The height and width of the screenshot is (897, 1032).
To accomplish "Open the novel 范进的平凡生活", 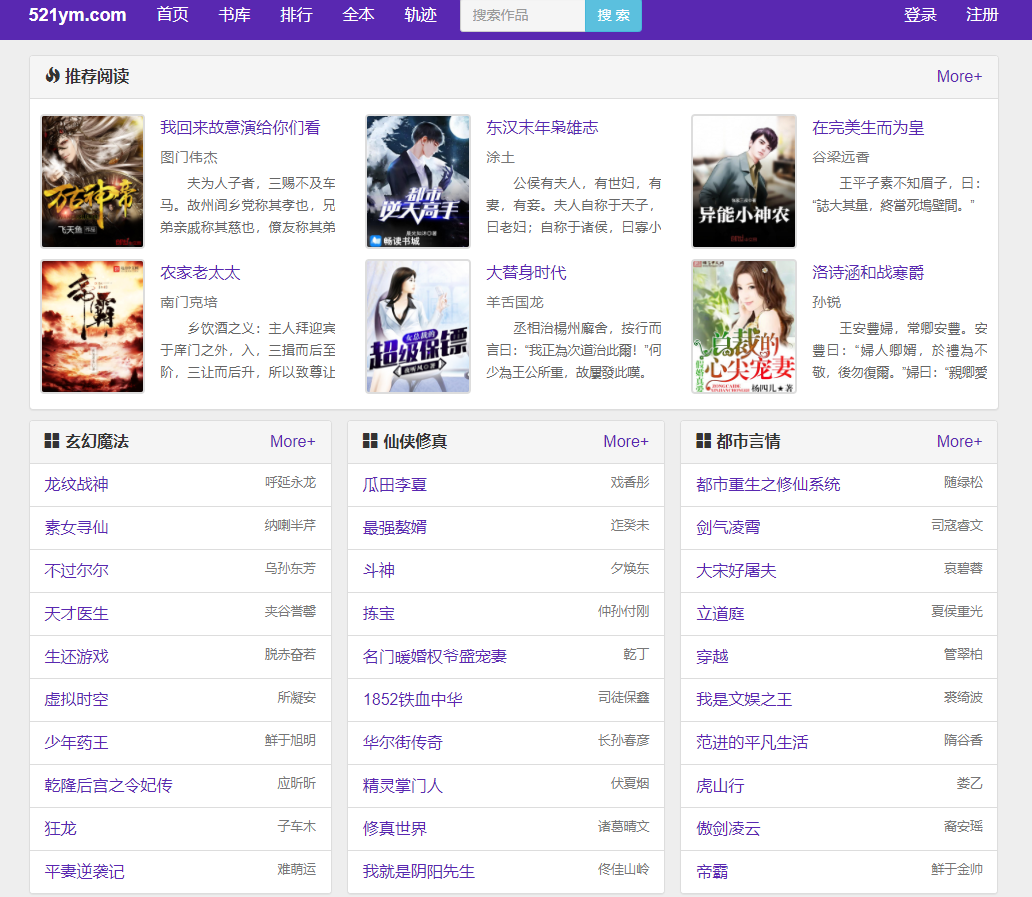I will [x=752, y=742].
